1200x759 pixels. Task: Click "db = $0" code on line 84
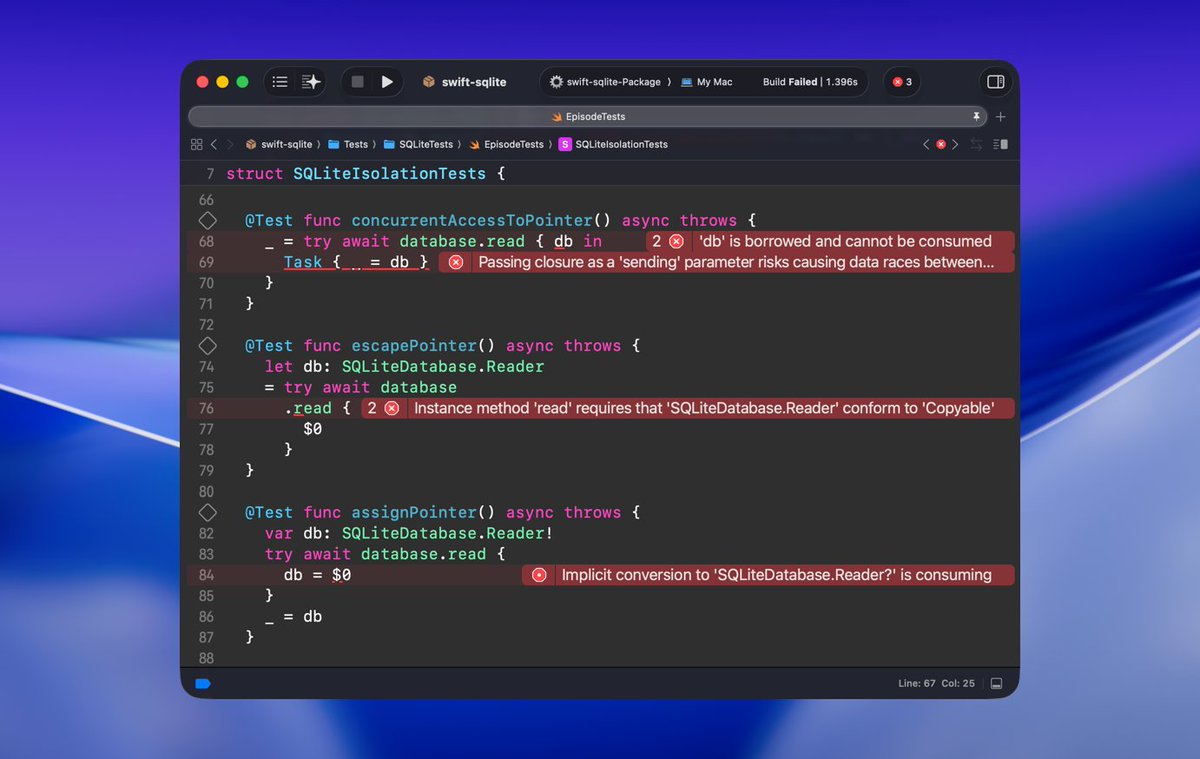pyautogui.click(x=317, y=575)
